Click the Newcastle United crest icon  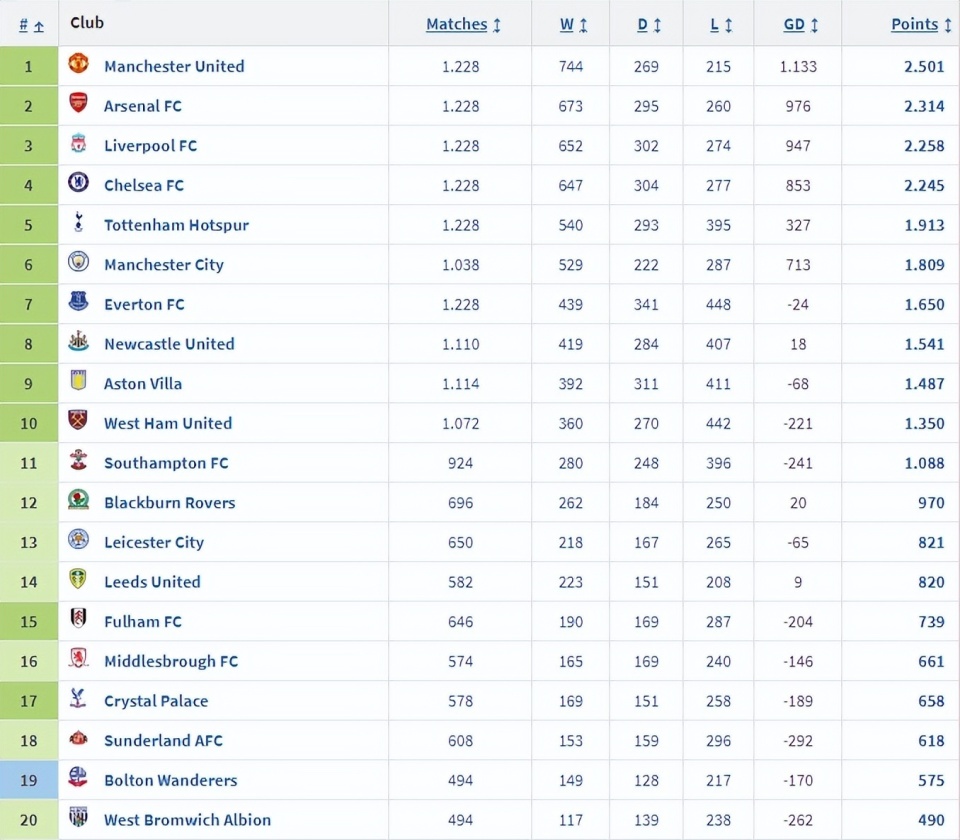coord(78,342)
